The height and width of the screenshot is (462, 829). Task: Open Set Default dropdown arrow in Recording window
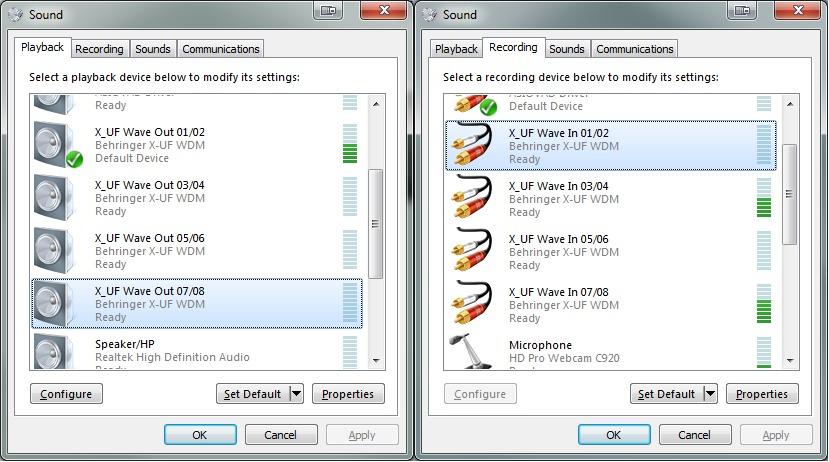[711, 393]
